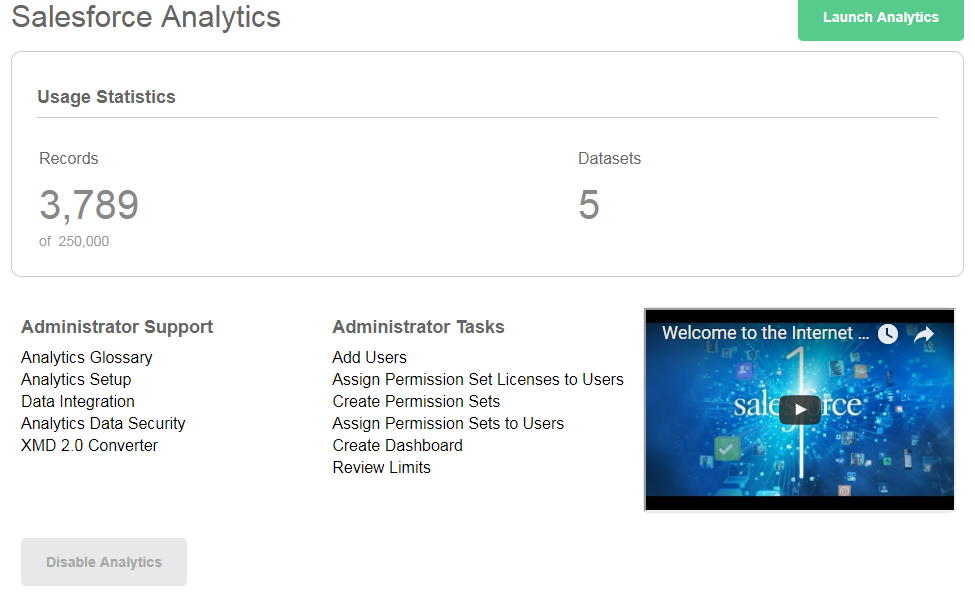Open the XMD 2.0 Converter

tap(89, 445)
